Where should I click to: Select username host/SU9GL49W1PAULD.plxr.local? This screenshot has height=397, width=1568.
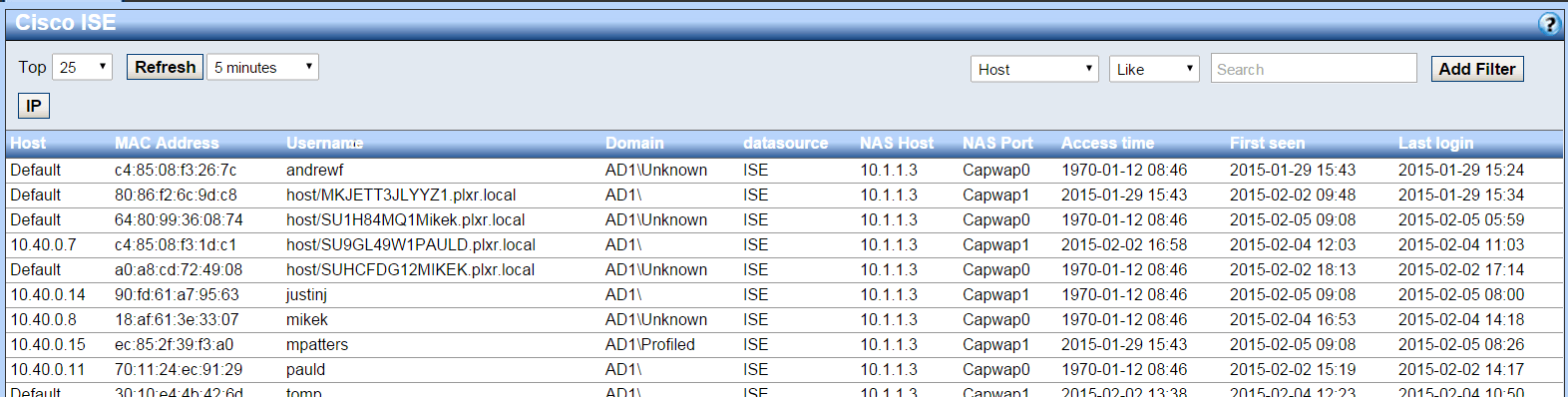[411, 244]
